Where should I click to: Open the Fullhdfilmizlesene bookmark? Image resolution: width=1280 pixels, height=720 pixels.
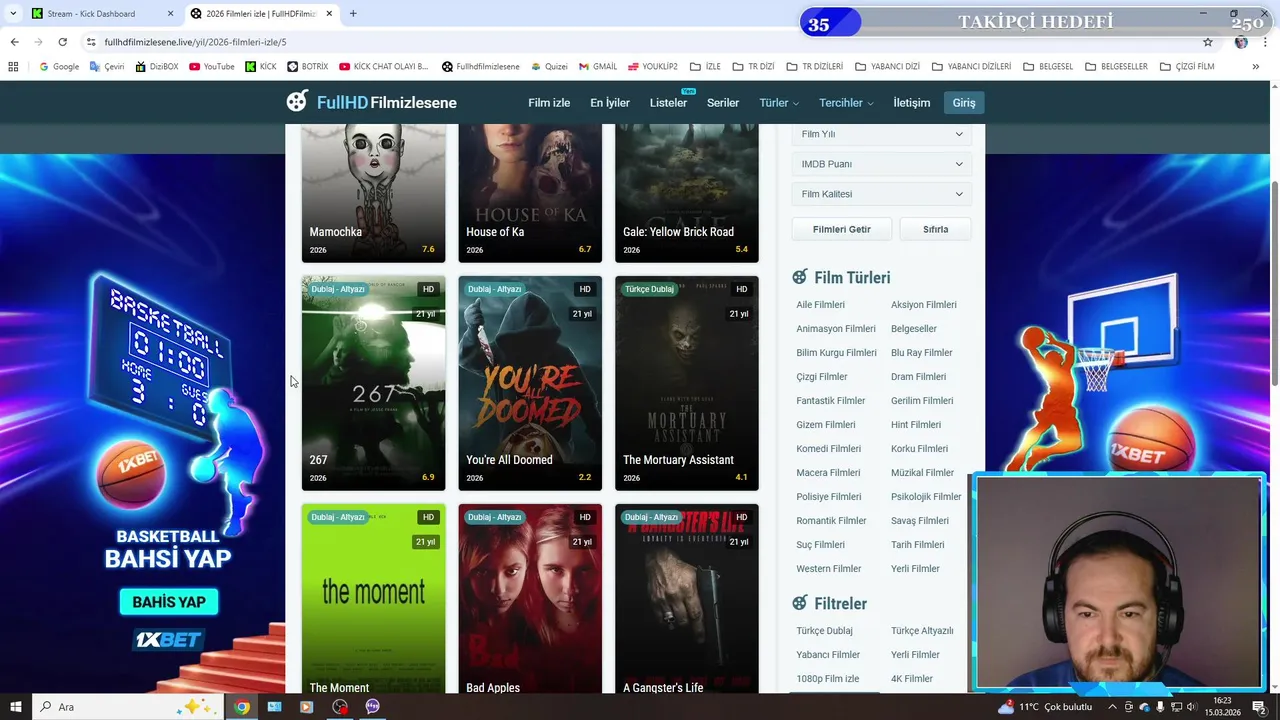[481, 67]
